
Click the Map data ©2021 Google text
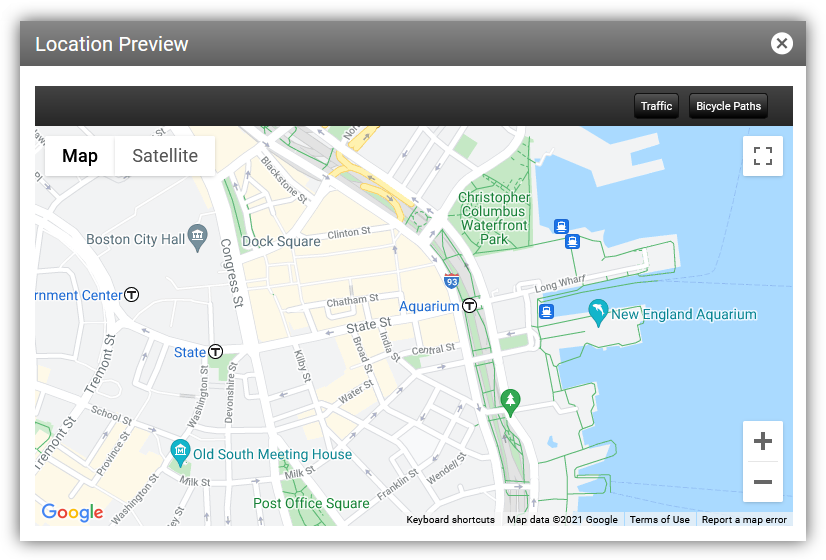click(x=562, y=519)
